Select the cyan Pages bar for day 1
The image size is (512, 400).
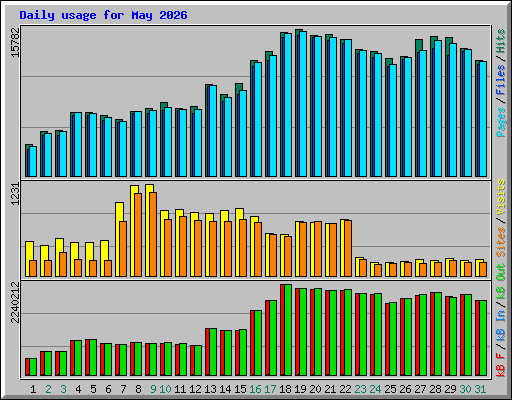[33, 161]
